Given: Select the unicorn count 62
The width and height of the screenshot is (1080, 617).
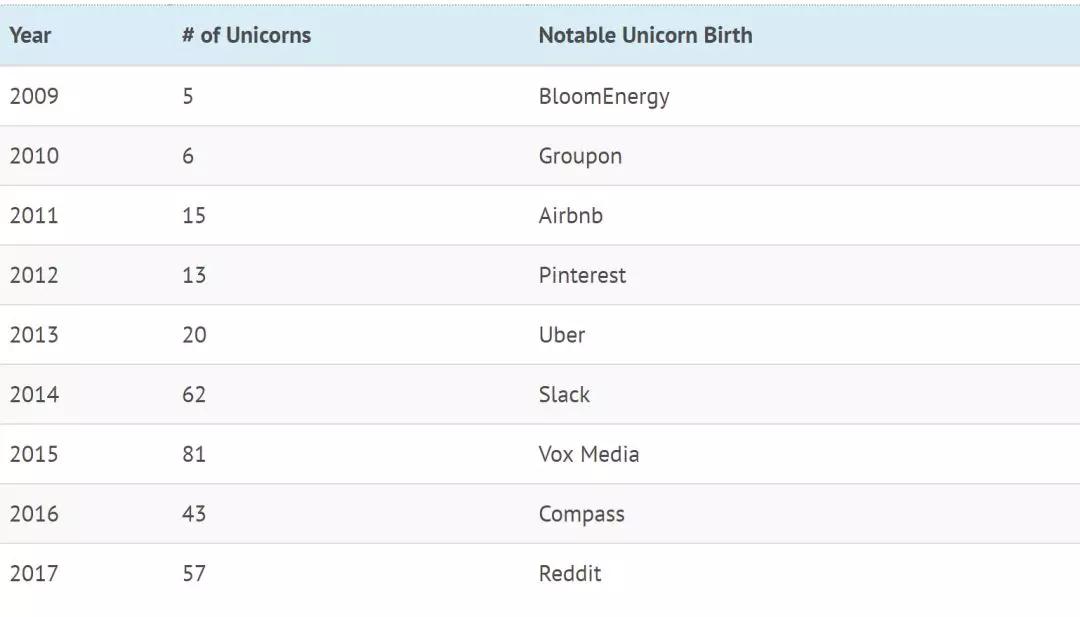Looking at the screenshot, I should pyautogui.click(x=194, y=395).
